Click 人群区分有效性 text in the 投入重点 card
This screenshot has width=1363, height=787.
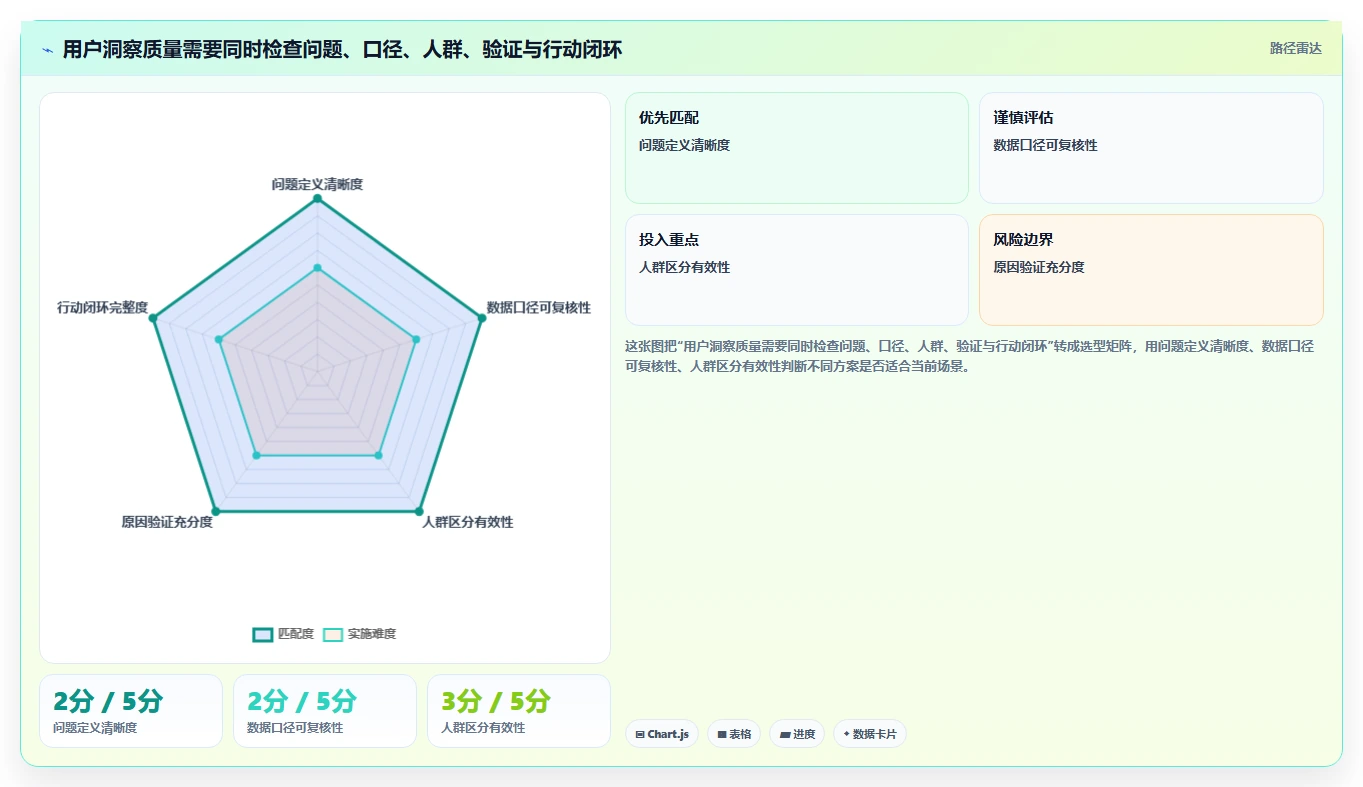(x=684, y=267)
